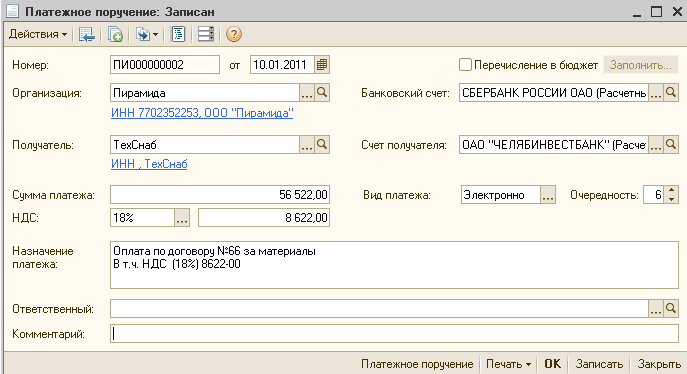Select Получатель with ellipsis button
This screenshot has height=374, width=687.
(307, 145)
